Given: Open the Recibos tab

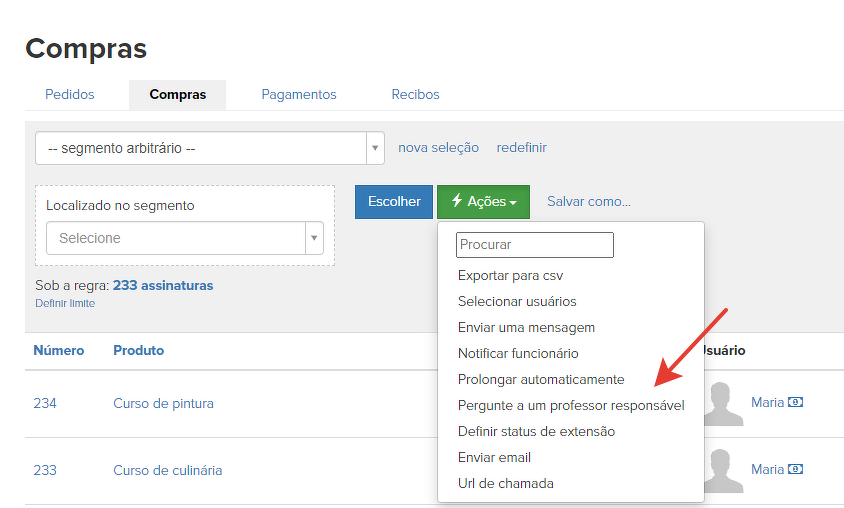Looking at the screenshot, I should (x=415, y=95).
